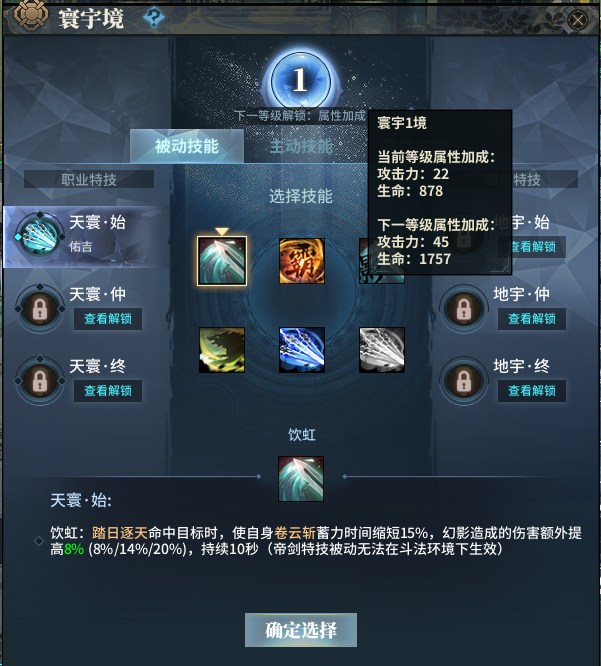Click the blue question mark help icon
The width and height of the screenshot is (601, 666).
(x=153, y=18)
